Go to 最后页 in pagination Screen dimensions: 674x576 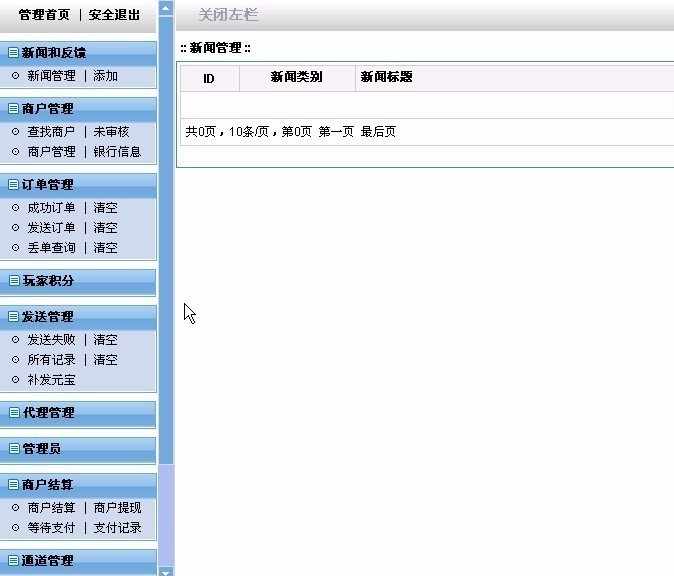click(x=378, y=132)
